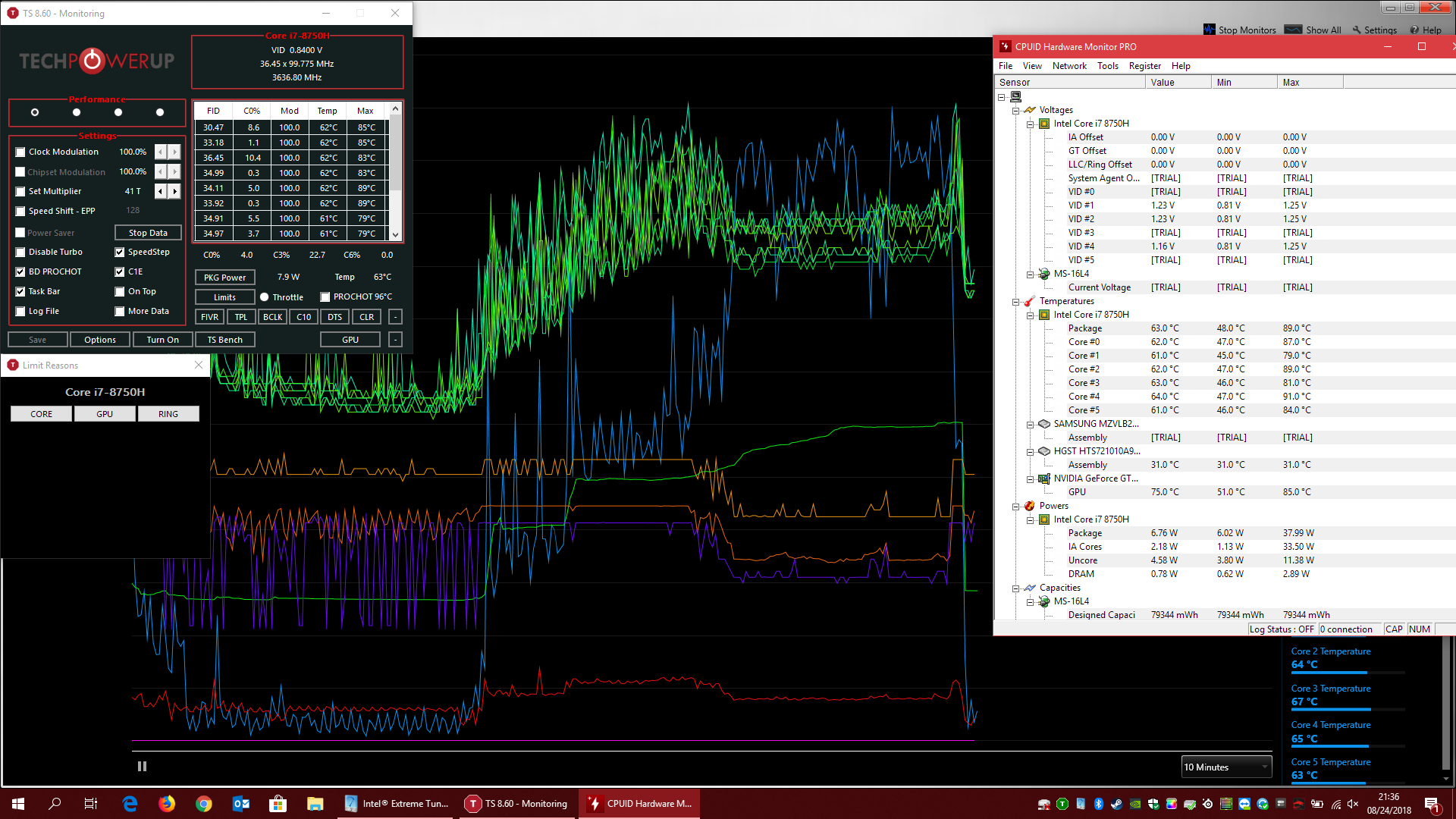Image resolution: width=1456 pixels, height=819 pixels.
Task: Click Wi-Fi network icon in tray
Action: [x=1335, y=804]
